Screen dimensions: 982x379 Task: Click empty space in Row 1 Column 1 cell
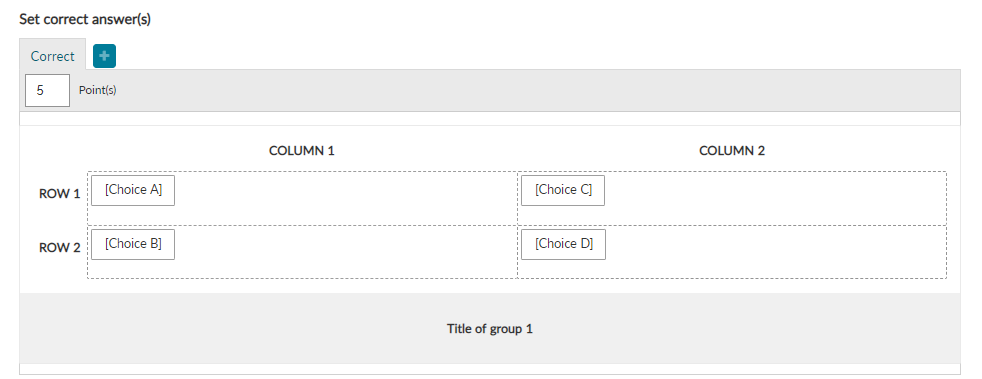coord(344,199)
